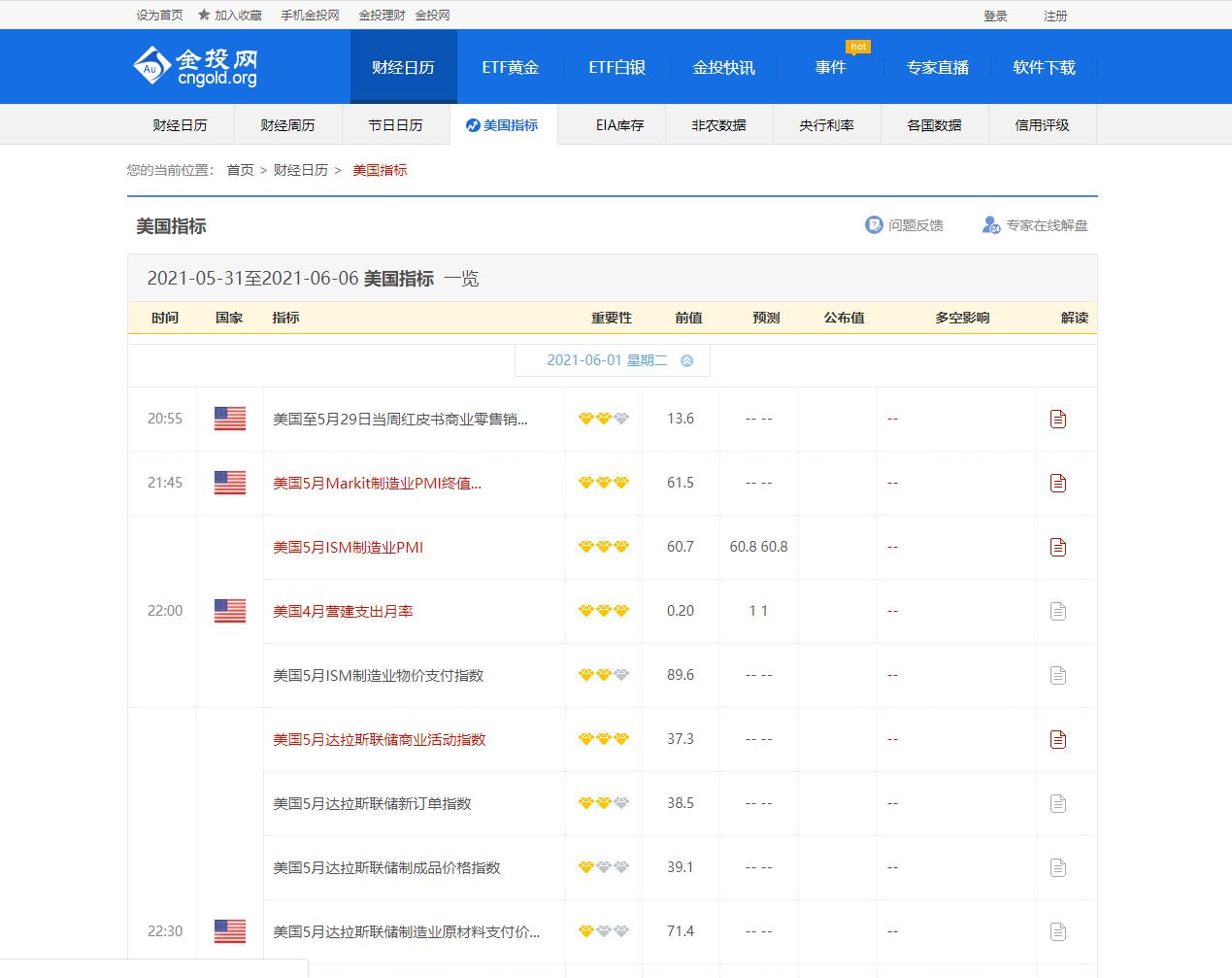Image resolution: width=1232 pixels, height=978 pixels.
Task: Click the 登录 login link
Action: pyautogui.click(x=996, y=15)
